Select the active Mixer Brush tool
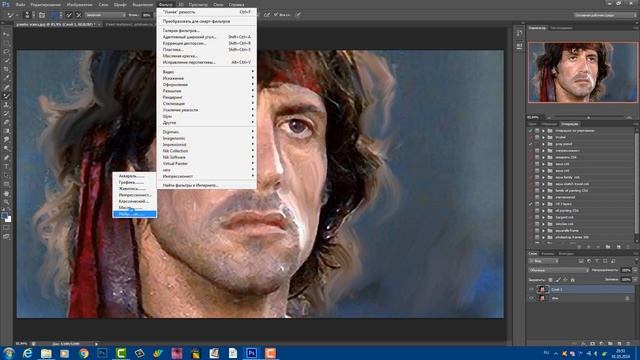This screenshot has height=360, width=640. (6, 96)
